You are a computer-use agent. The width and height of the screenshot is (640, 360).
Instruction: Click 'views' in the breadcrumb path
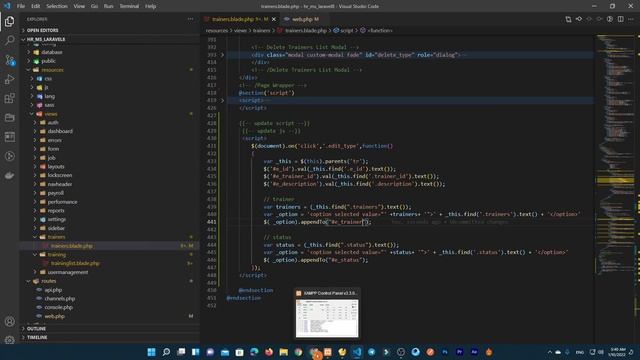click(x=240, y=30)
